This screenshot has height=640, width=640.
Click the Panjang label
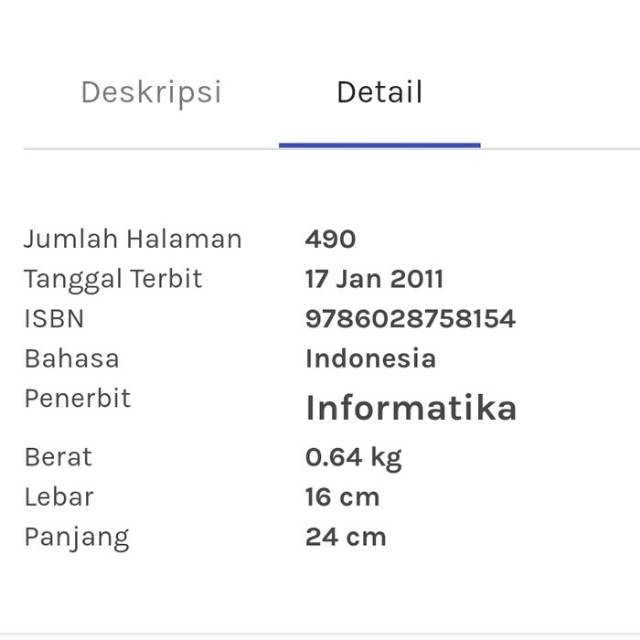point(76,537)
